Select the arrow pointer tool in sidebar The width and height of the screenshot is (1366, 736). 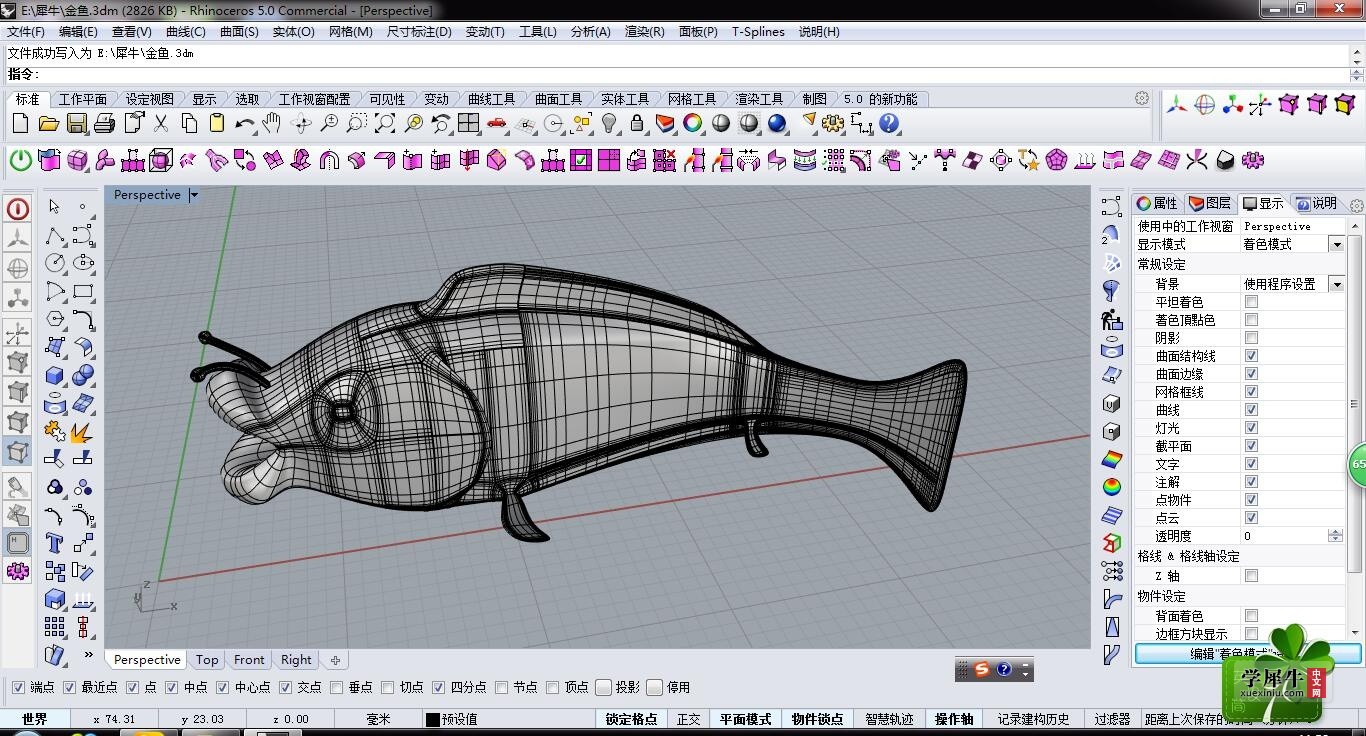pos(54,206)
